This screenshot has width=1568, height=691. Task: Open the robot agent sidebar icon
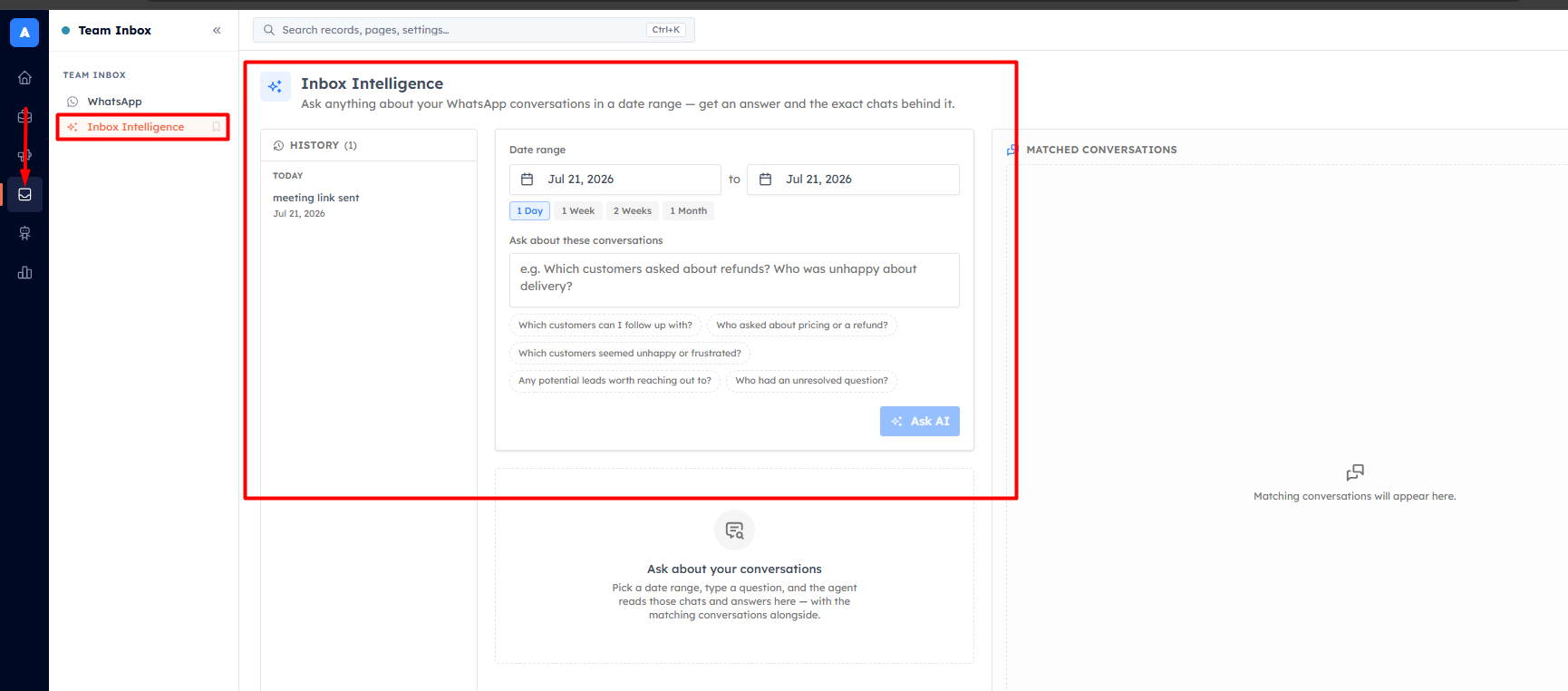point(24,234)
